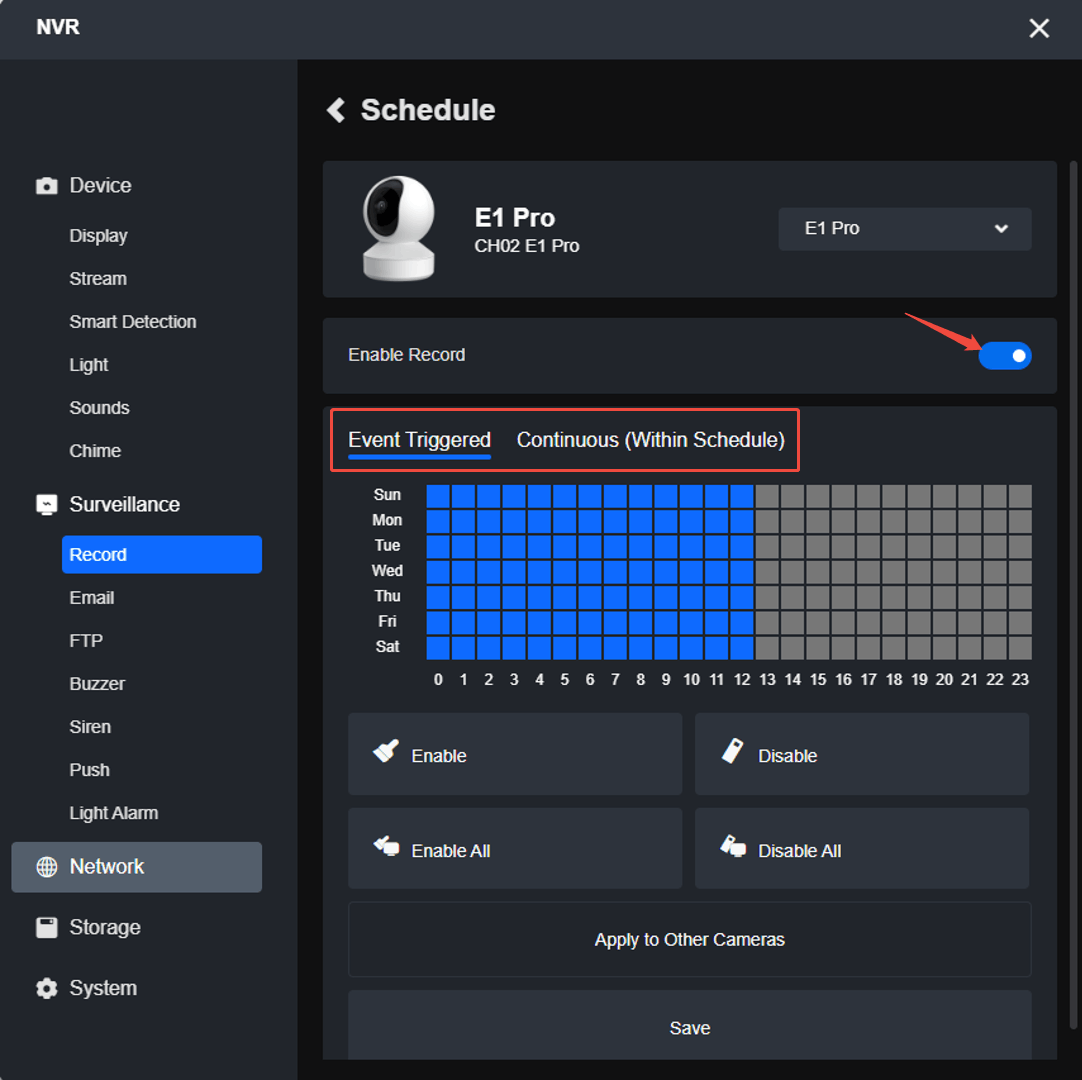
Task: Open Siren settings
Action: click(x=90, y=727)
